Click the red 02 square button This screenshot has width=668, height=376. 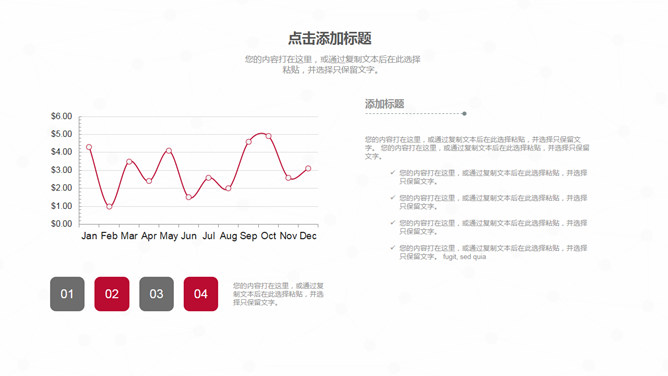(112, 294)
